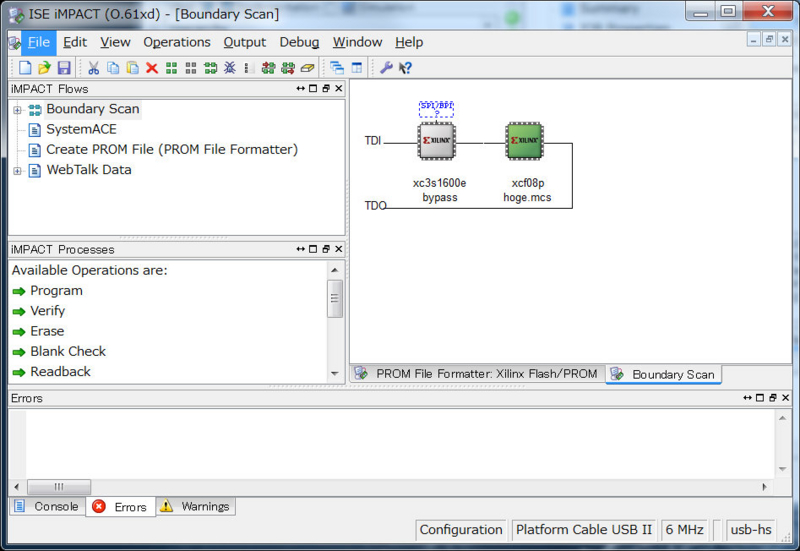Click the 6 MHz status bar field
Image resolution: width=800 pixels, height=551 pixels.
click(684, 530)
